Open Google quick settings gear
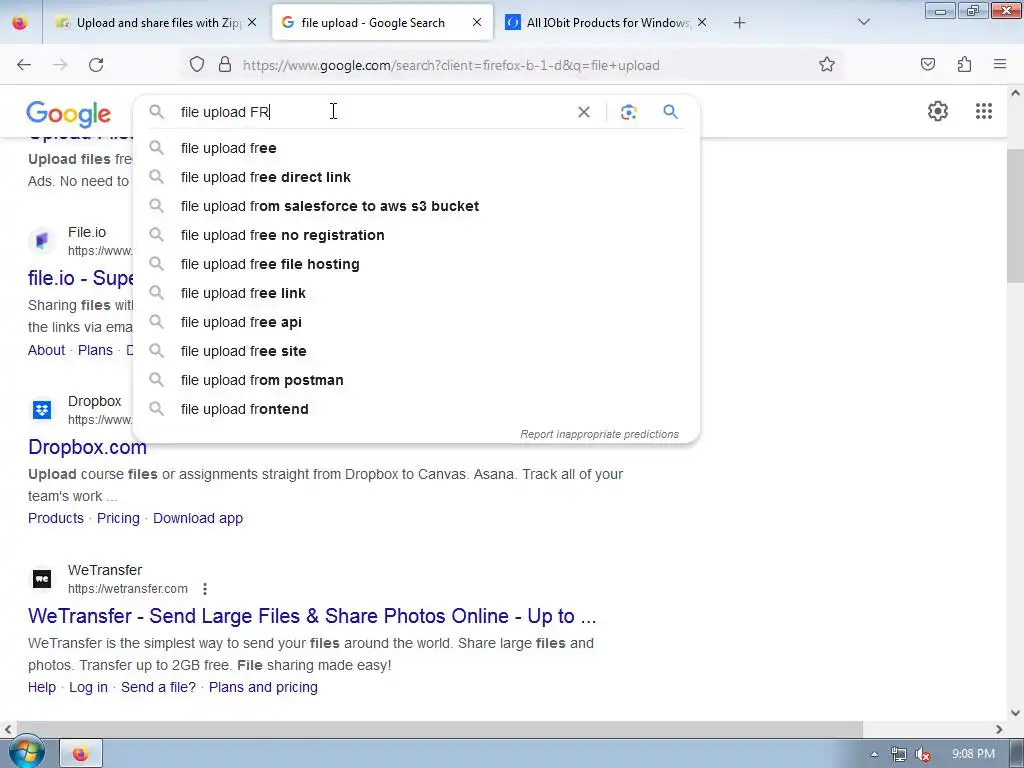 (x=938, y=111)
